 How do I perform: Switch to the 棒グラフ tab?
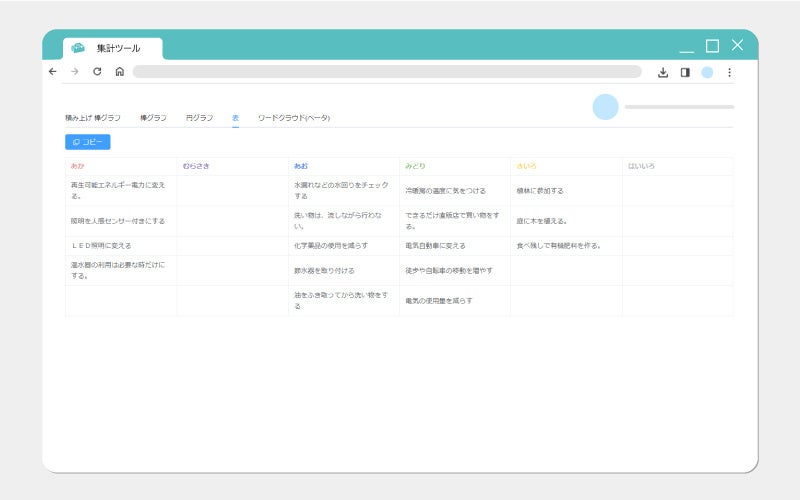coord(153,118)
